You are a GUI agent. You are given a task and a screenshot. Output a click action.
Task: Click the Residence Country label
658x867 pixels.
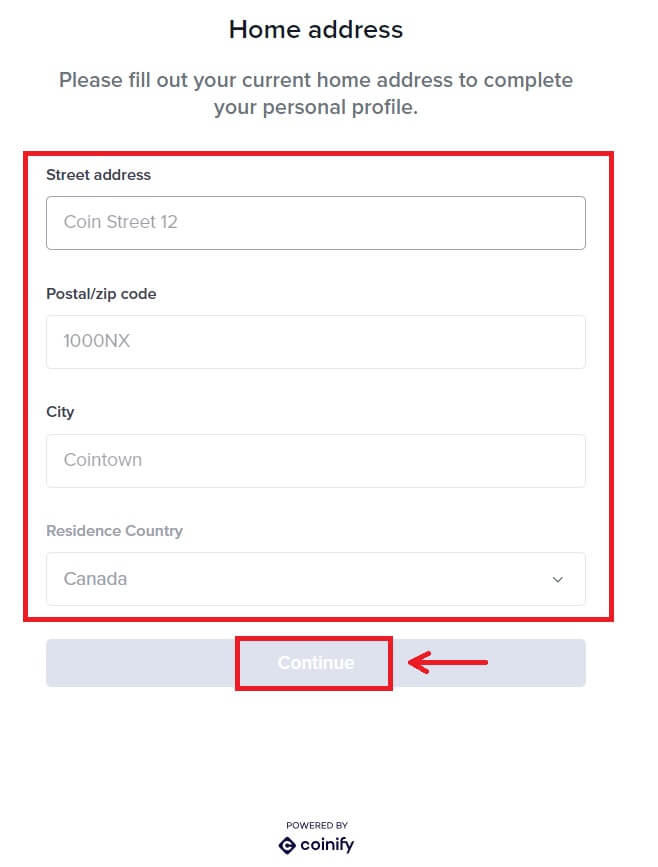113,531
